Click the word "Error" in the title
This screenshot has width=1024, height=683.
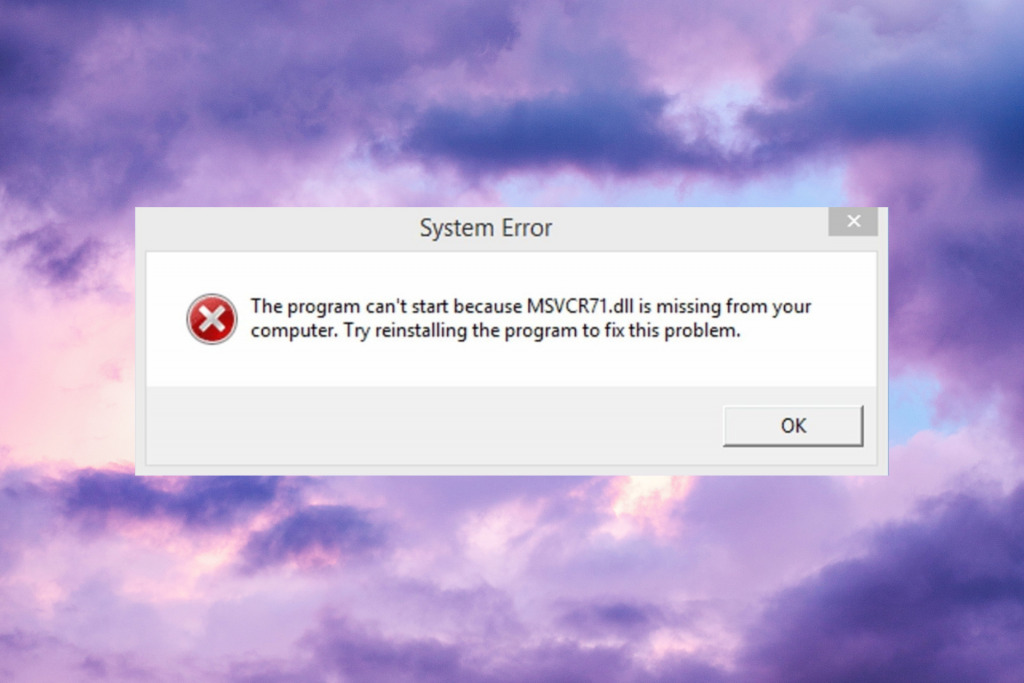pyautogui.click(x=526, y=228)
